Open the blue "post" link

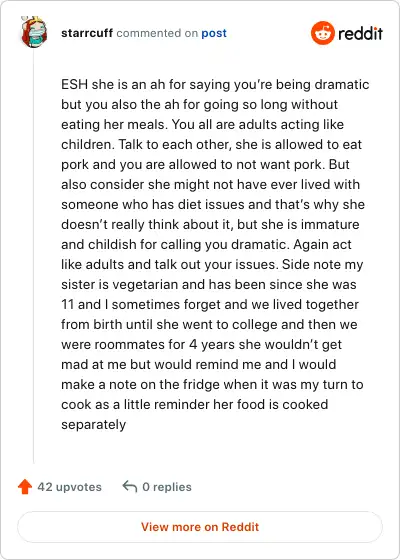click(214, 34)
